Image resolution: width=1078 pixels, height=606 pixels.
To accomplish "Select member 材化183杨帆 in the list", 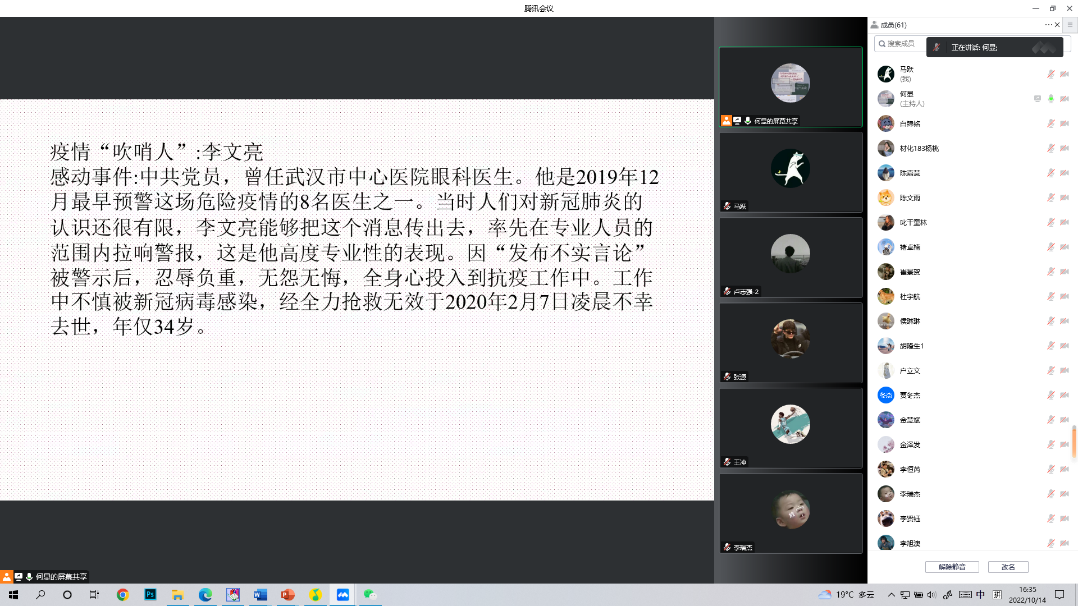I will [920, 148].
